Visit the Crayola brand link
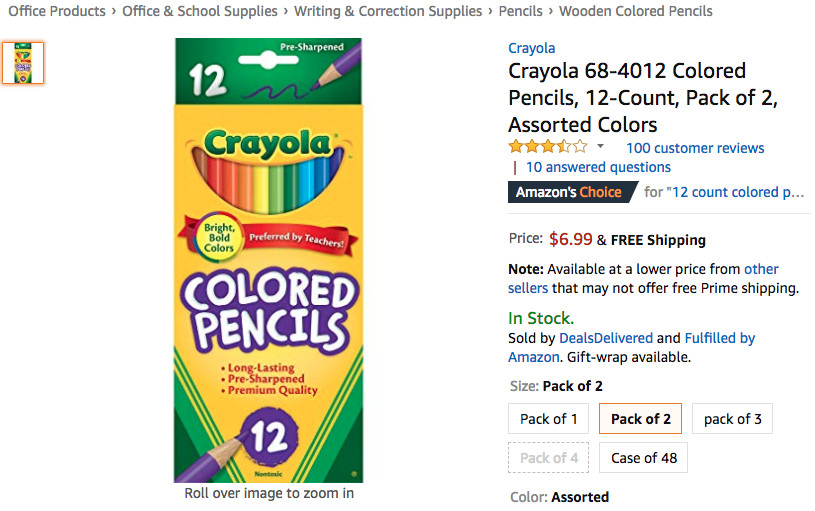The image size is (815, 511). 531,48
